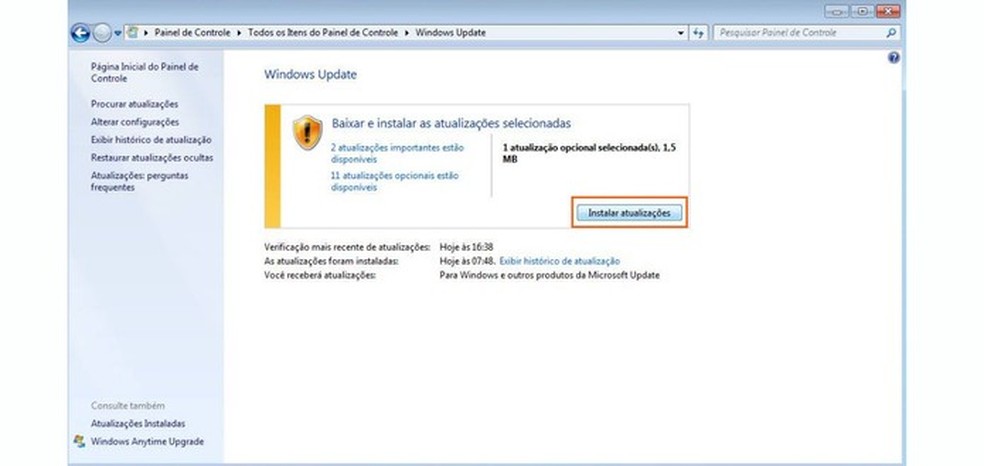This screenshot has height=466, width=984.
Task: Select Painel de Controle breadcrumb
Action: [192, 33]
